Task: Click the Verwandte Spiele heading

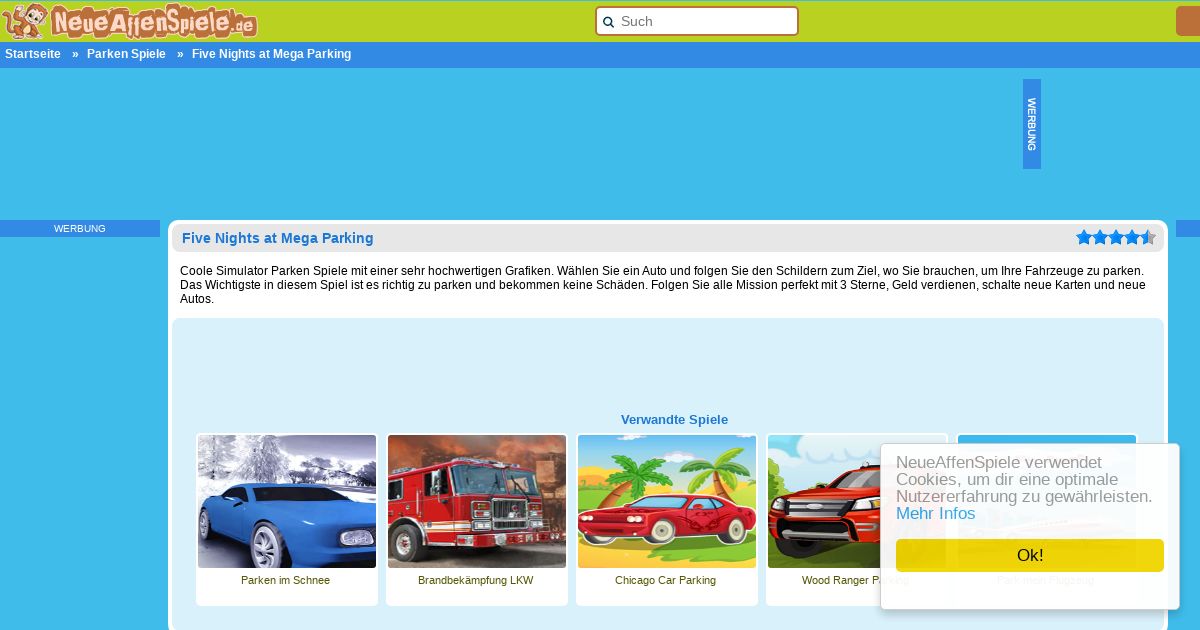Action: (x=674, y=420)
